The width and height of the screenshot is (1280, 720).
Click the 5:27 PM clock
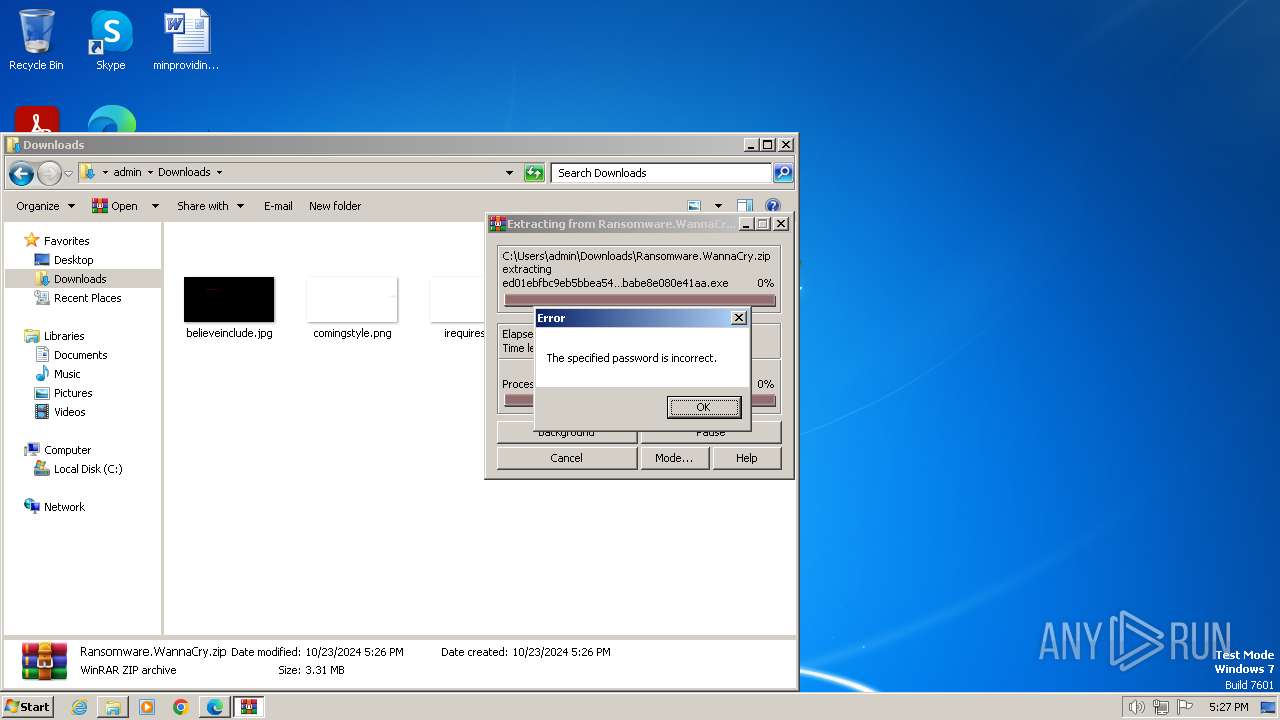(1228, 707)
